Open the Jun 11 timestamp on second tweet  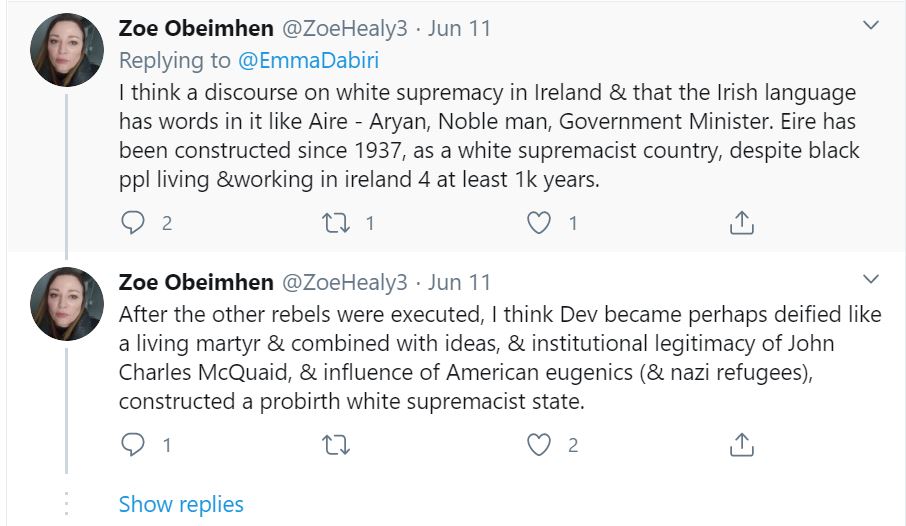[x=459, y=283]
